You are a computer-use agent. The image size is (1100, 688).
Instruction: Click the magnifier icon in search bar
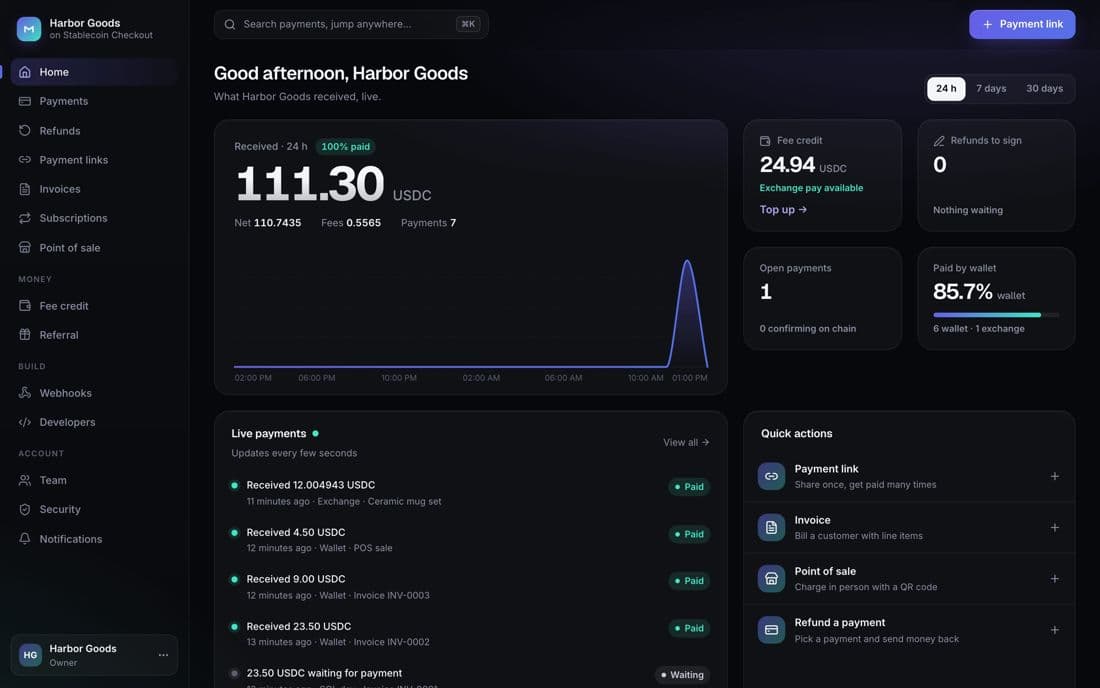point(229,25)
